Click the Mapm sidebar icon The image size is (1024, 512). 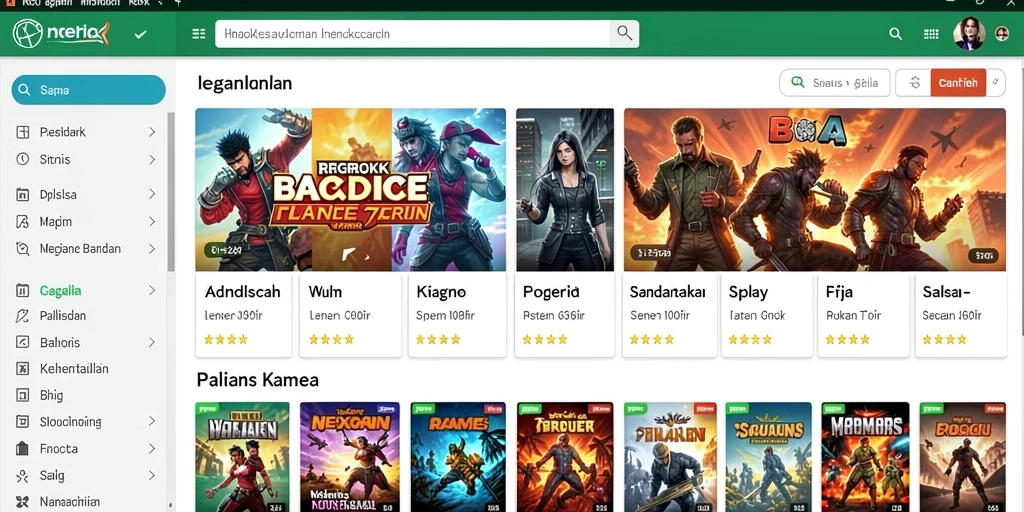(x=23, y=221)
